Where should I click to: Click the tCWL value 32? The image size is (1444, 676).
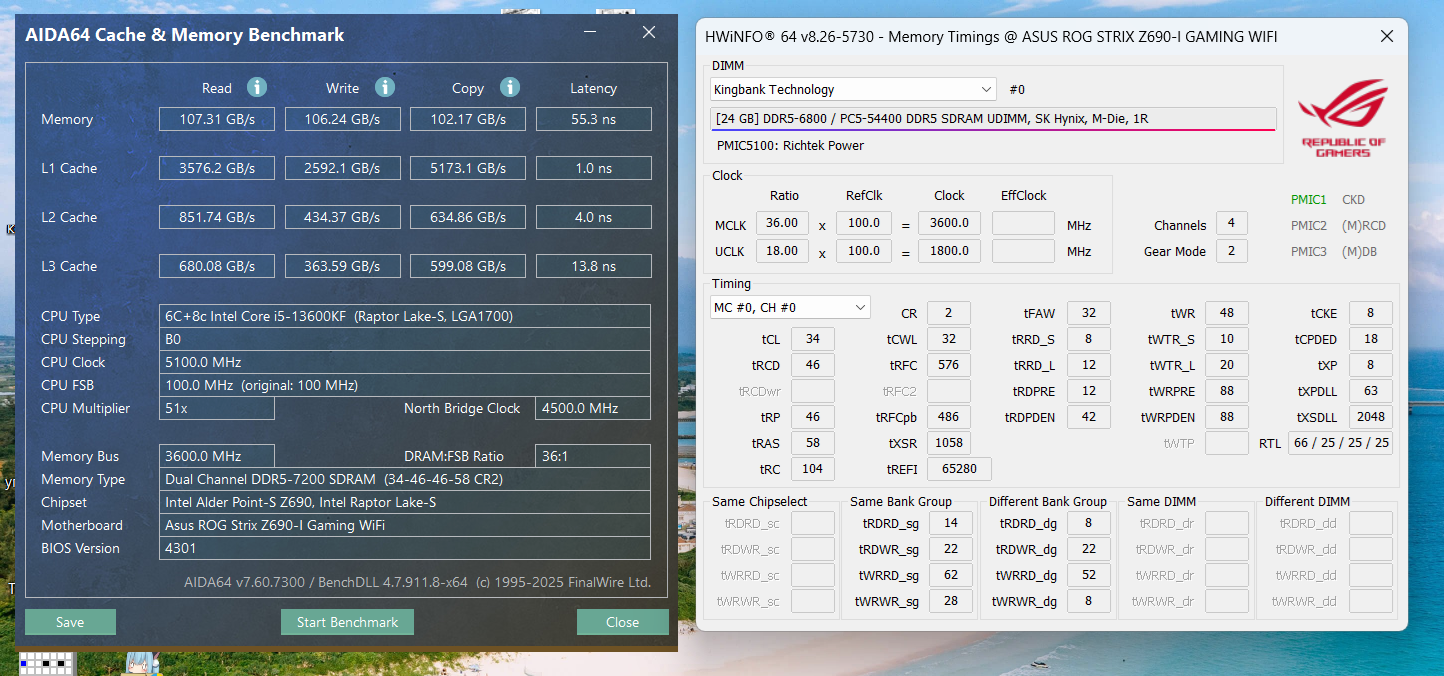pos(949,339)
